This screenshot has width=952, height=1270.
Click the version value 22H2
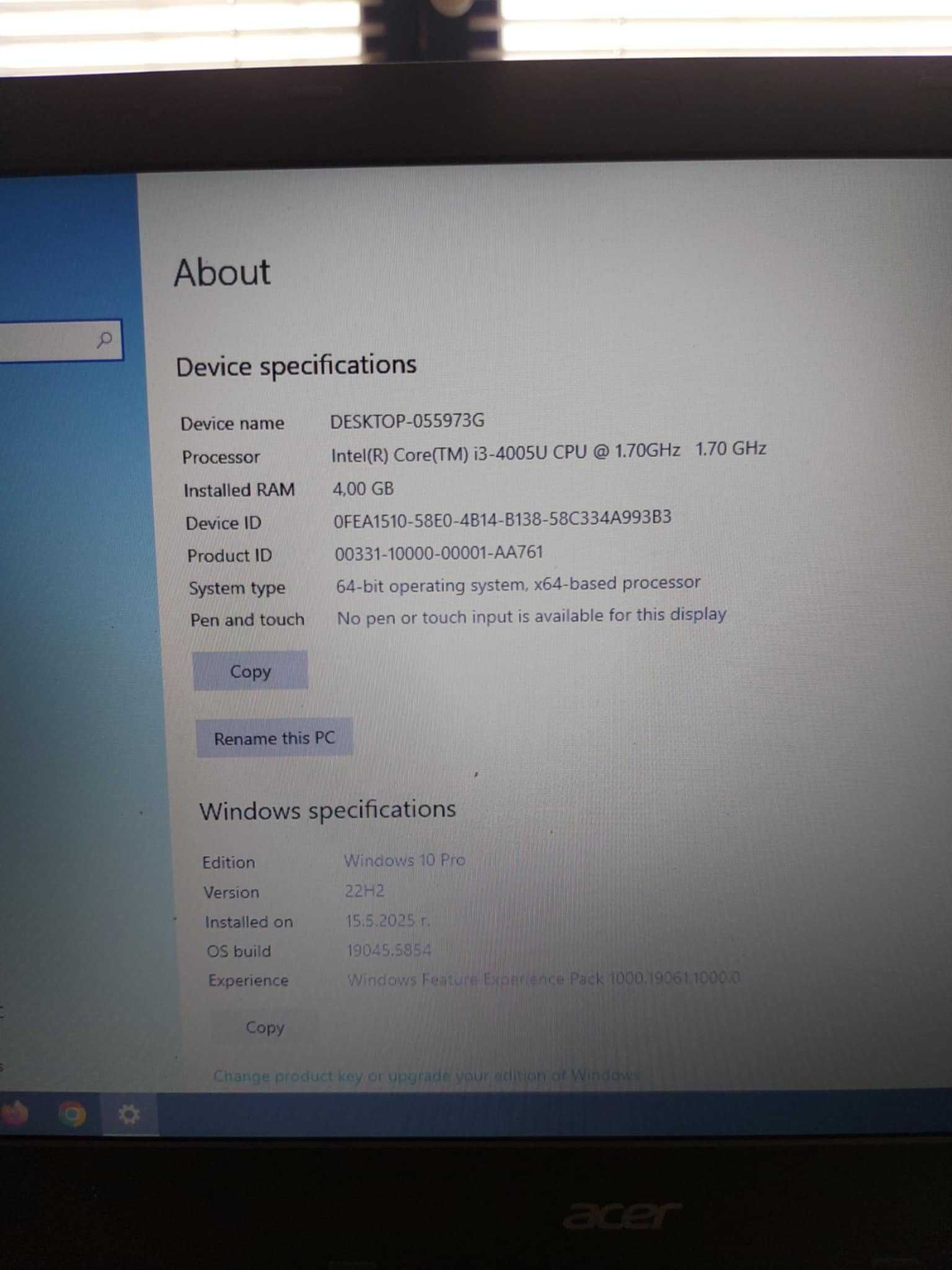364,891
